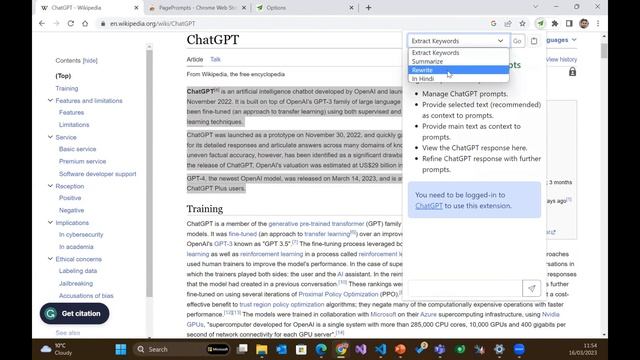Open Microsoft Teams from taskbar

[x=440, y=349]
